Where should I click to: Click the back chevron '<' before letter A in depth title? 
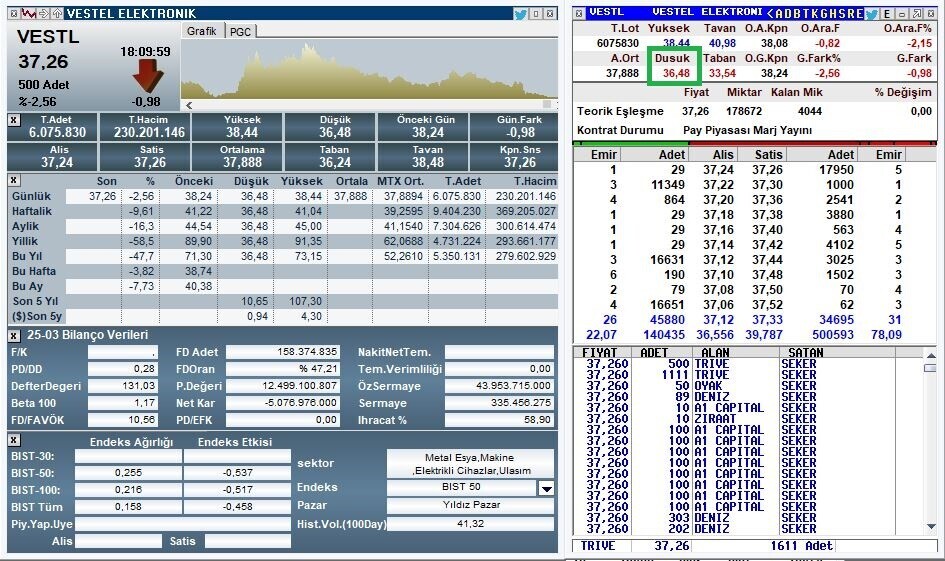coord(770,13)
